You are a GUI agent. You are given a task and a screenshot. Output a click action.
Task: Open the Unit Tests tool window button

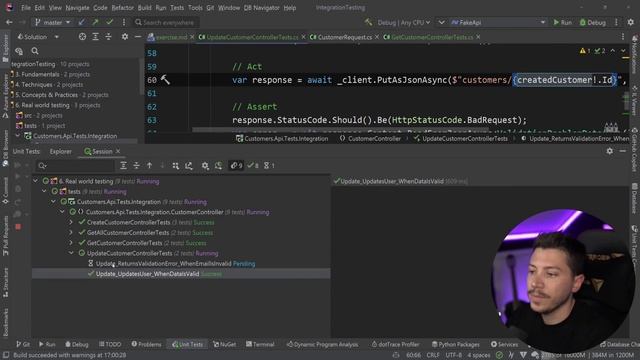(x=187, y=344)
